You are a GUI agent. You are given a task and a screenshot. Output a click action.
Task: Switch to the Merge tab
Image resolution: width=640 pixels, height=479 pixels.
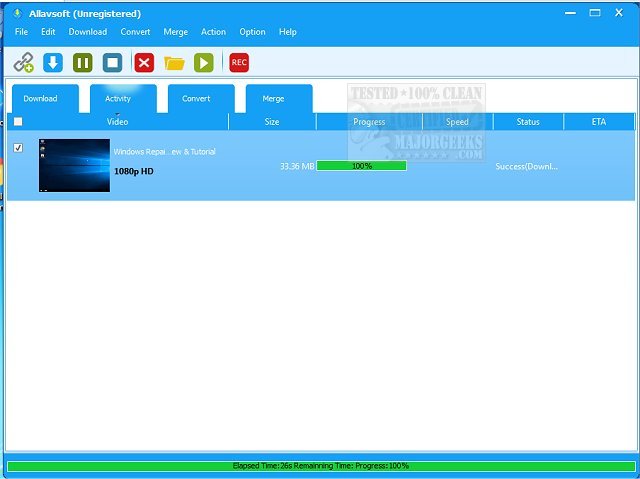(279, 98)
